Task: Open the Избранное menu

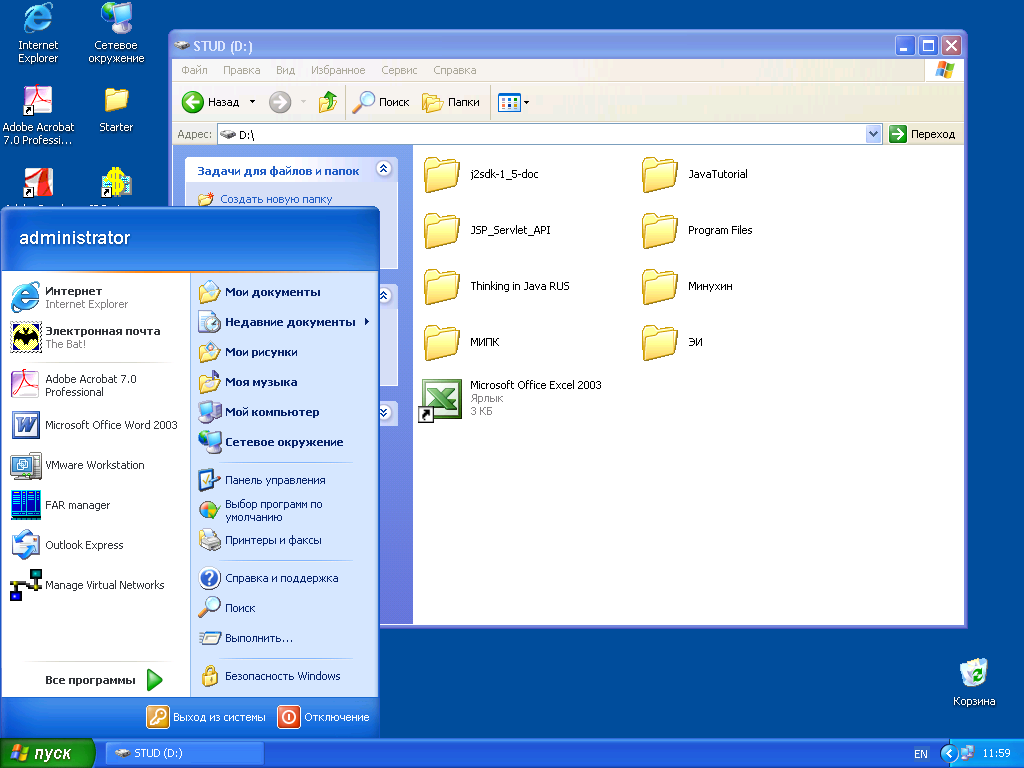Action: pyautogui.click(x=338, y=70)
